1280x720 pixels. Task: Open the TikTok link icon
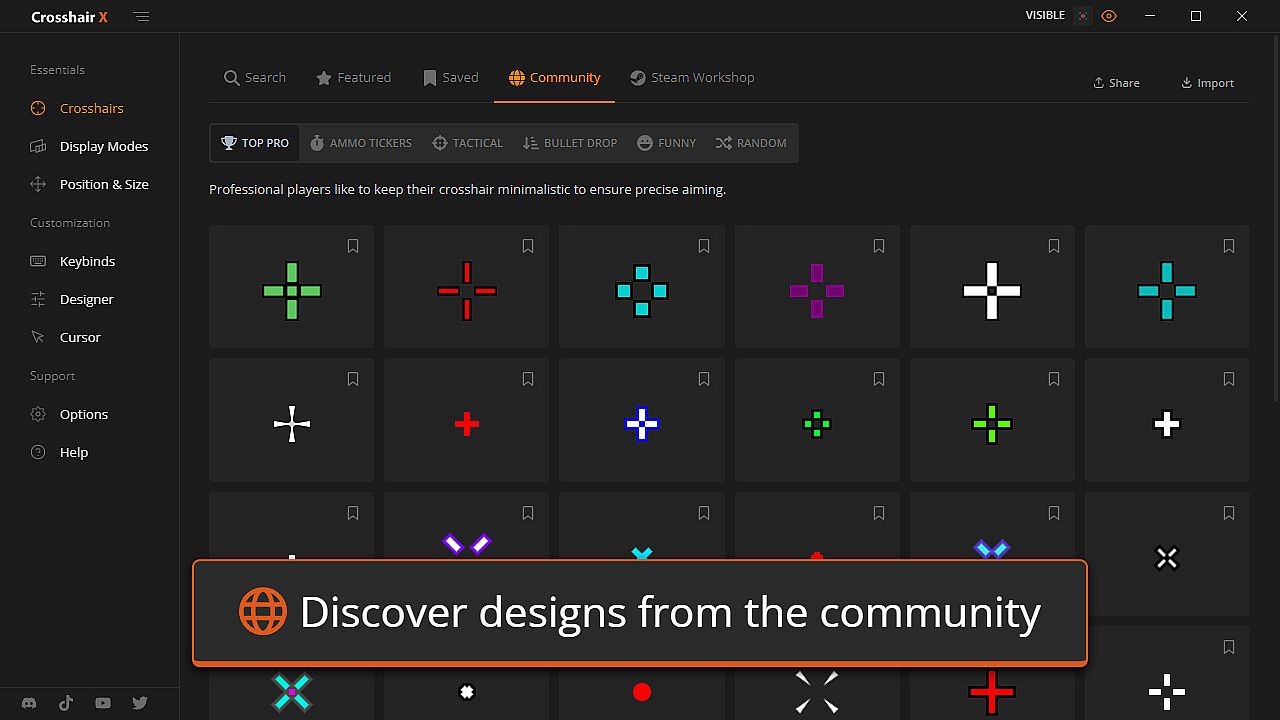click(66, 703)
